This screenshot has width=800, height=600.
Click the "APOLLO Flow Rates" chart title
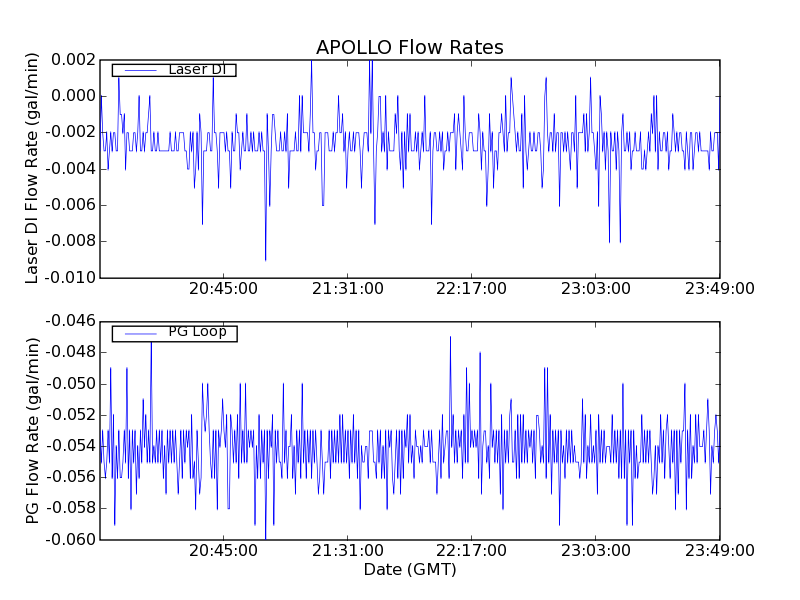point(410,47)
